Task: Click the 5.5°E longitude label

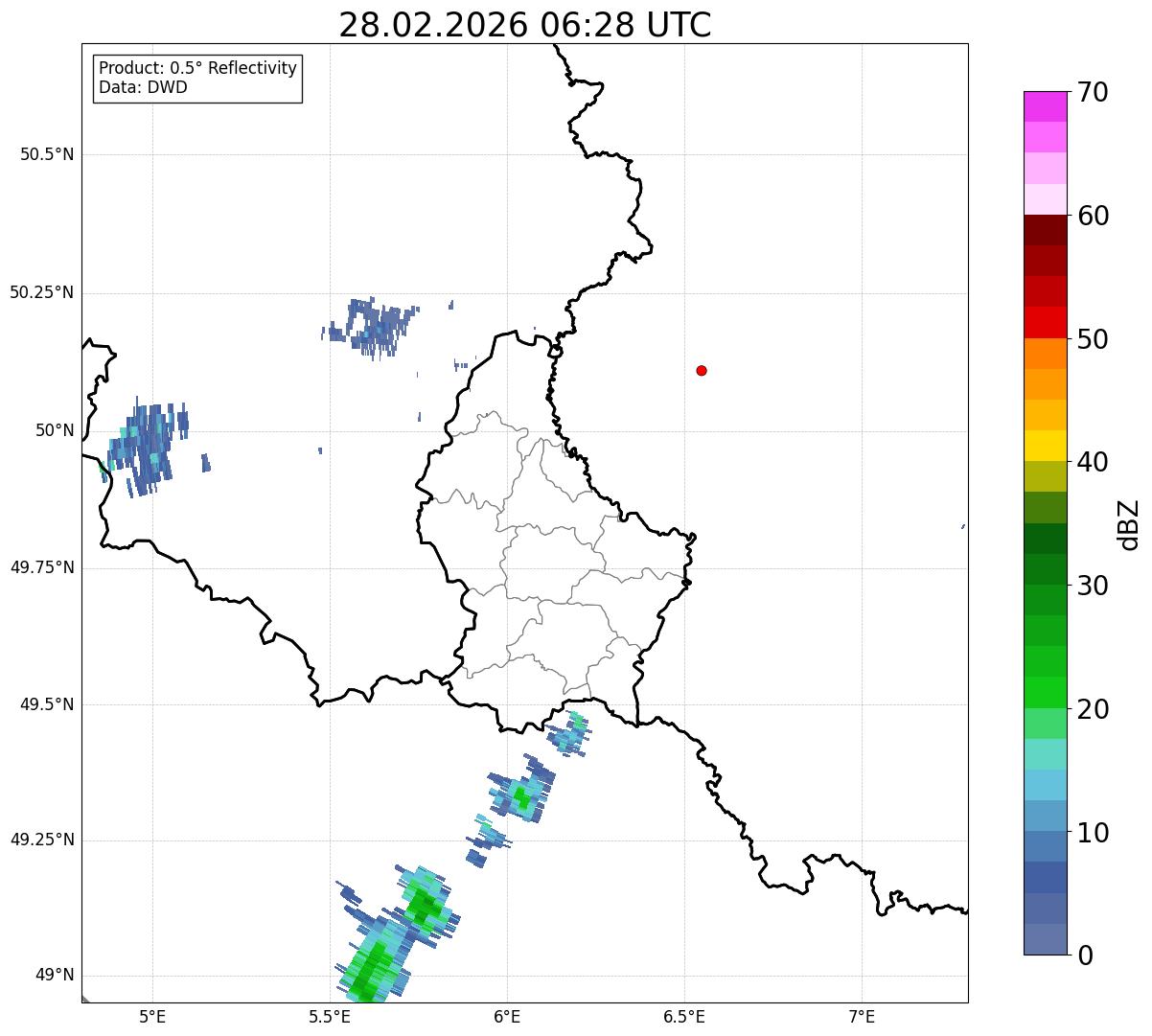Action: tap(330, 1016)
